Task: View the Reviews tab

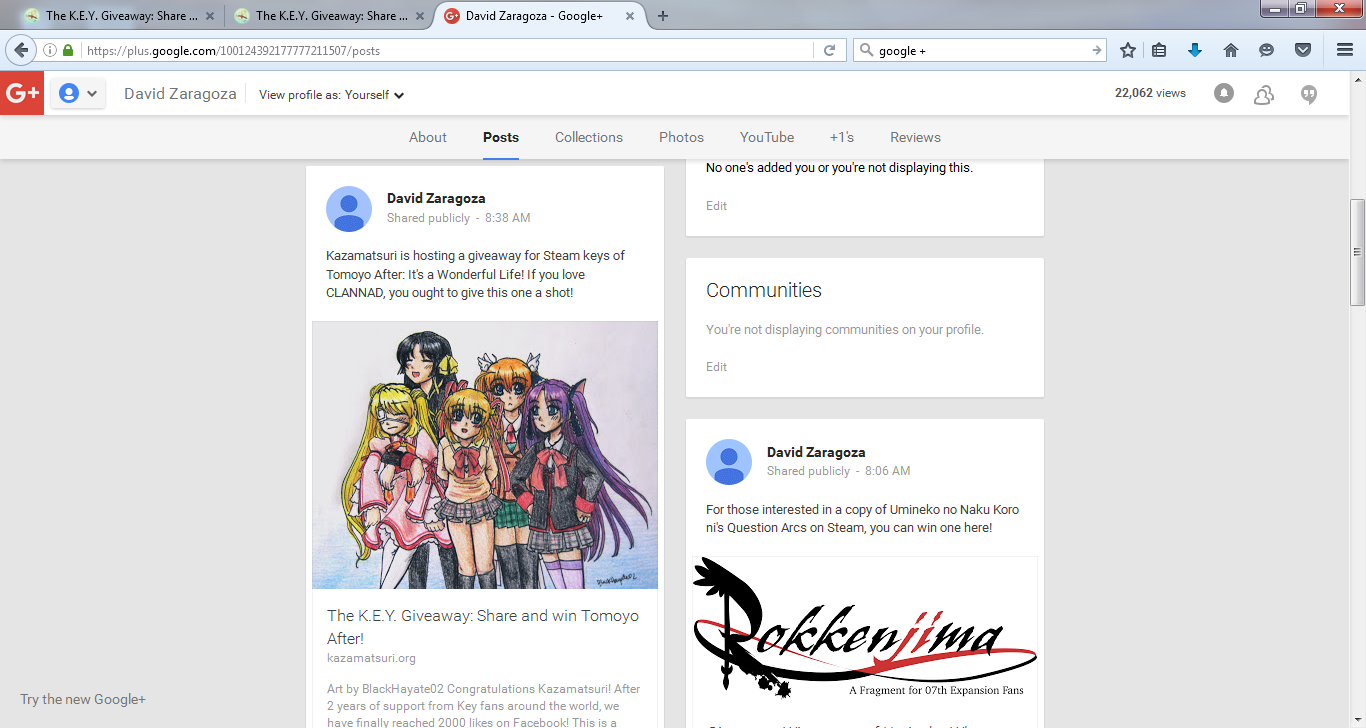Action: (x=915, y=137)
